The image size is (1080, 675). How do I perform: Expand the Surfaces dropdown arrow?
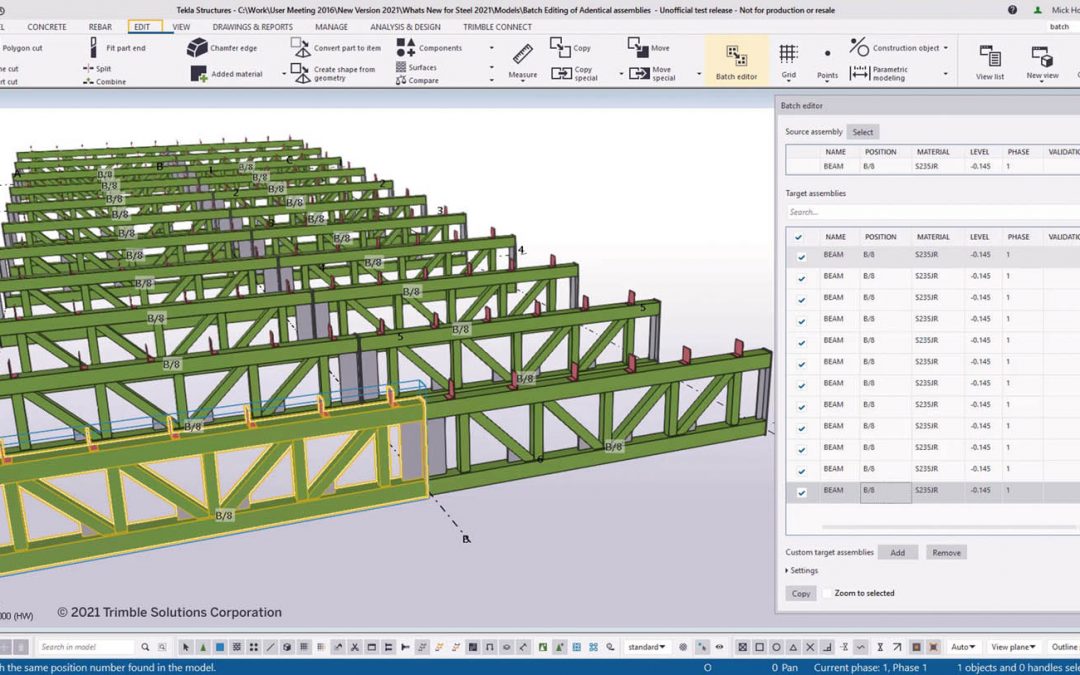click(491, 68)
